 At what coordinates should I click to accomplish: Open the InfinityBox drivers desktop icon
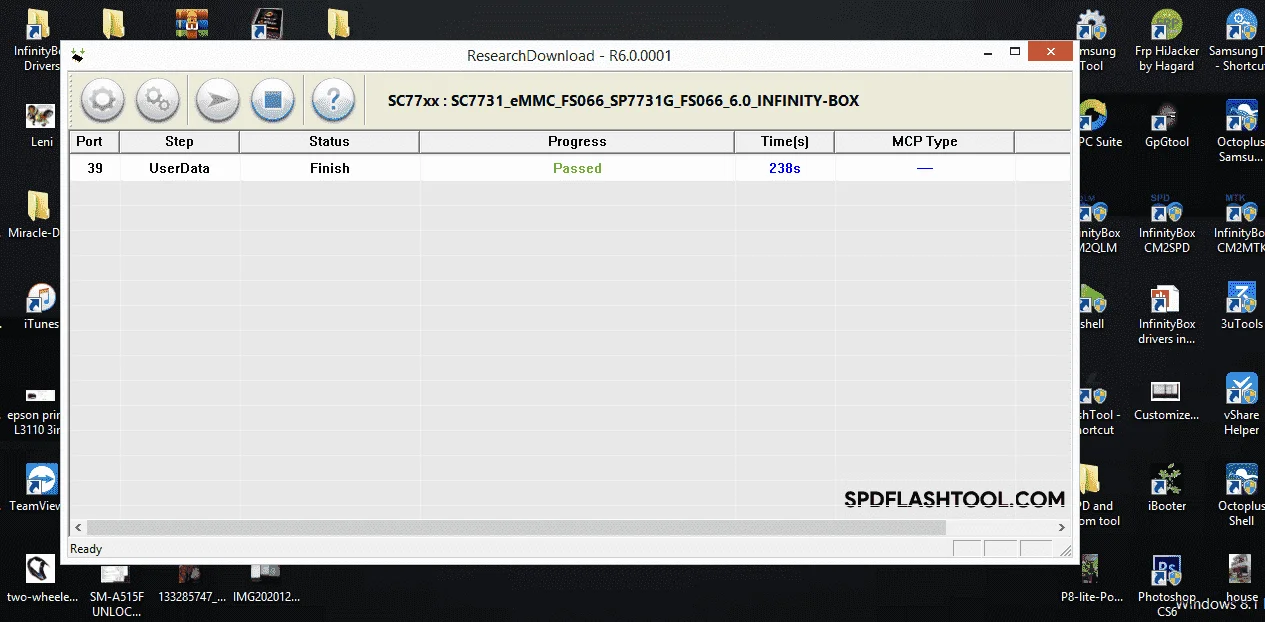click(x=1166, y=314)
